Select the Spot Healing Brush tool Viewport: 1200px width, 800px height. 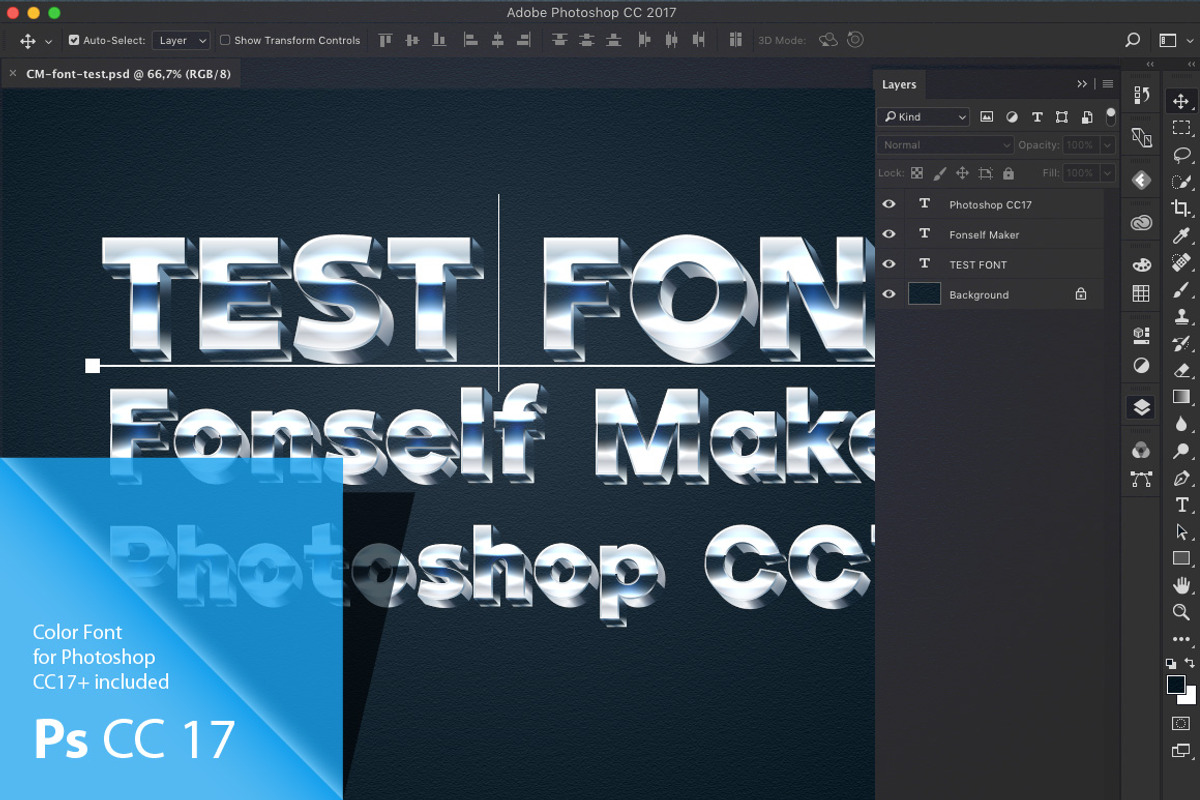click(1181, 263)
